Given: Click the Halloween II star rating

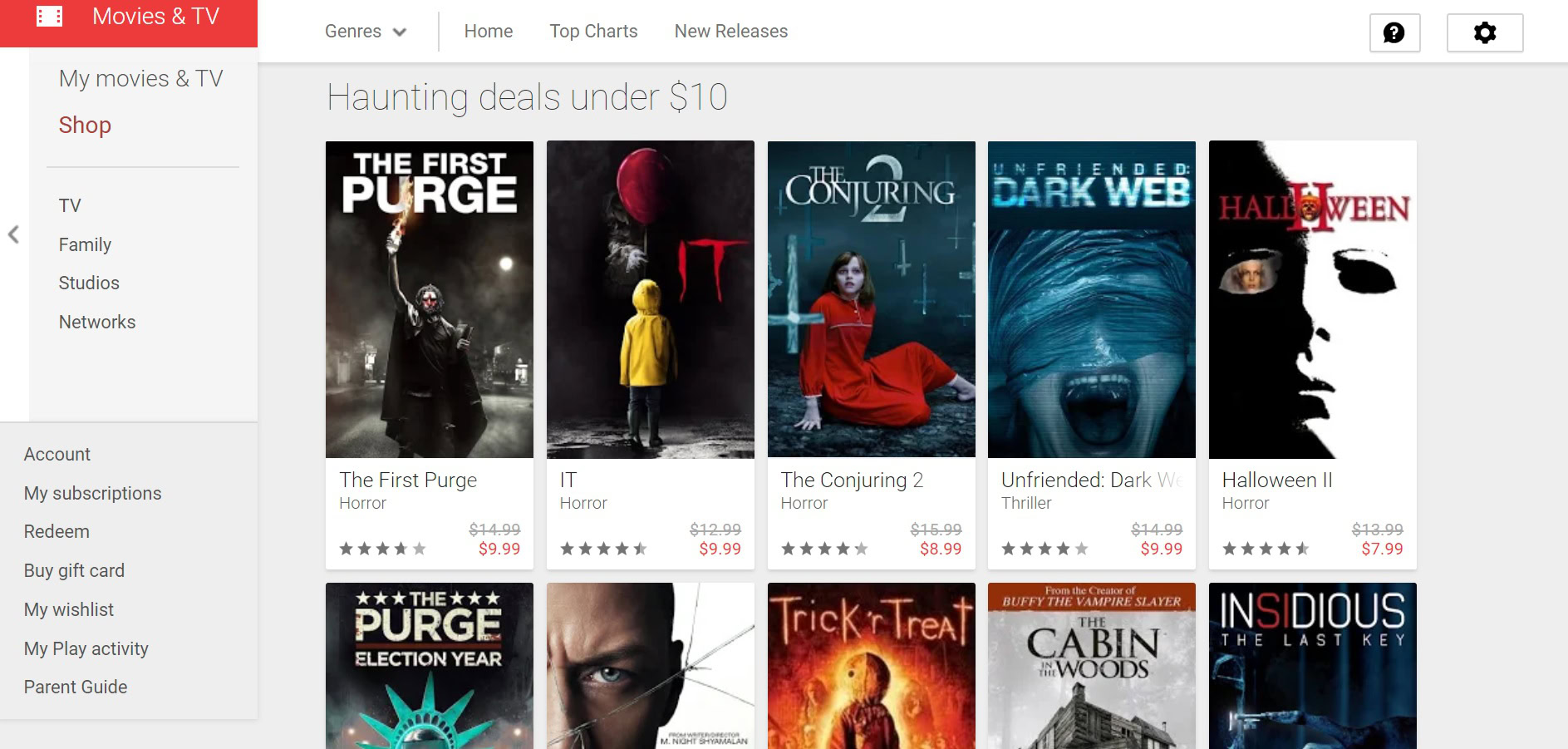Looking at the screenshot, I should click(1266, 549).
